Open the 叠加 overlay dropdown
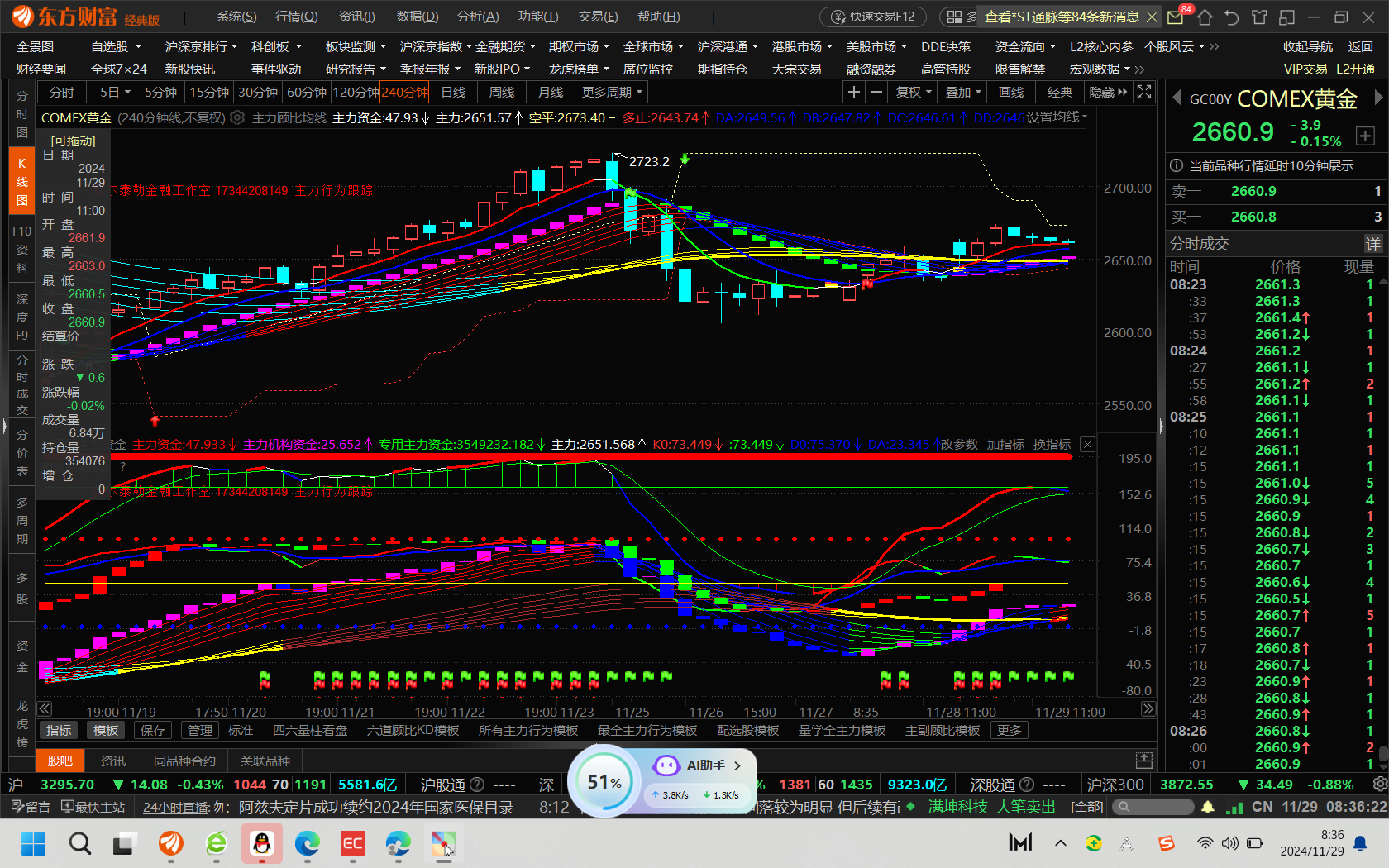This screenshot has width=1389, height=868. (963, 92)
